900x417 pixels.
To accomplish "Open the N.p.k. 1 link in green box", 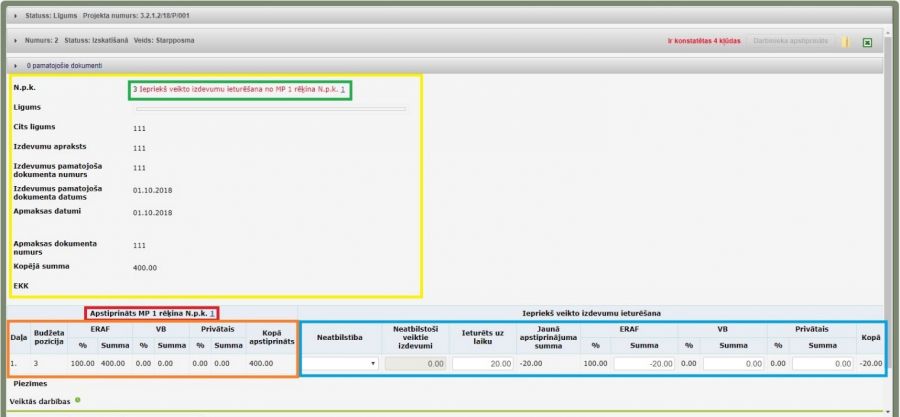I will 343,90.
